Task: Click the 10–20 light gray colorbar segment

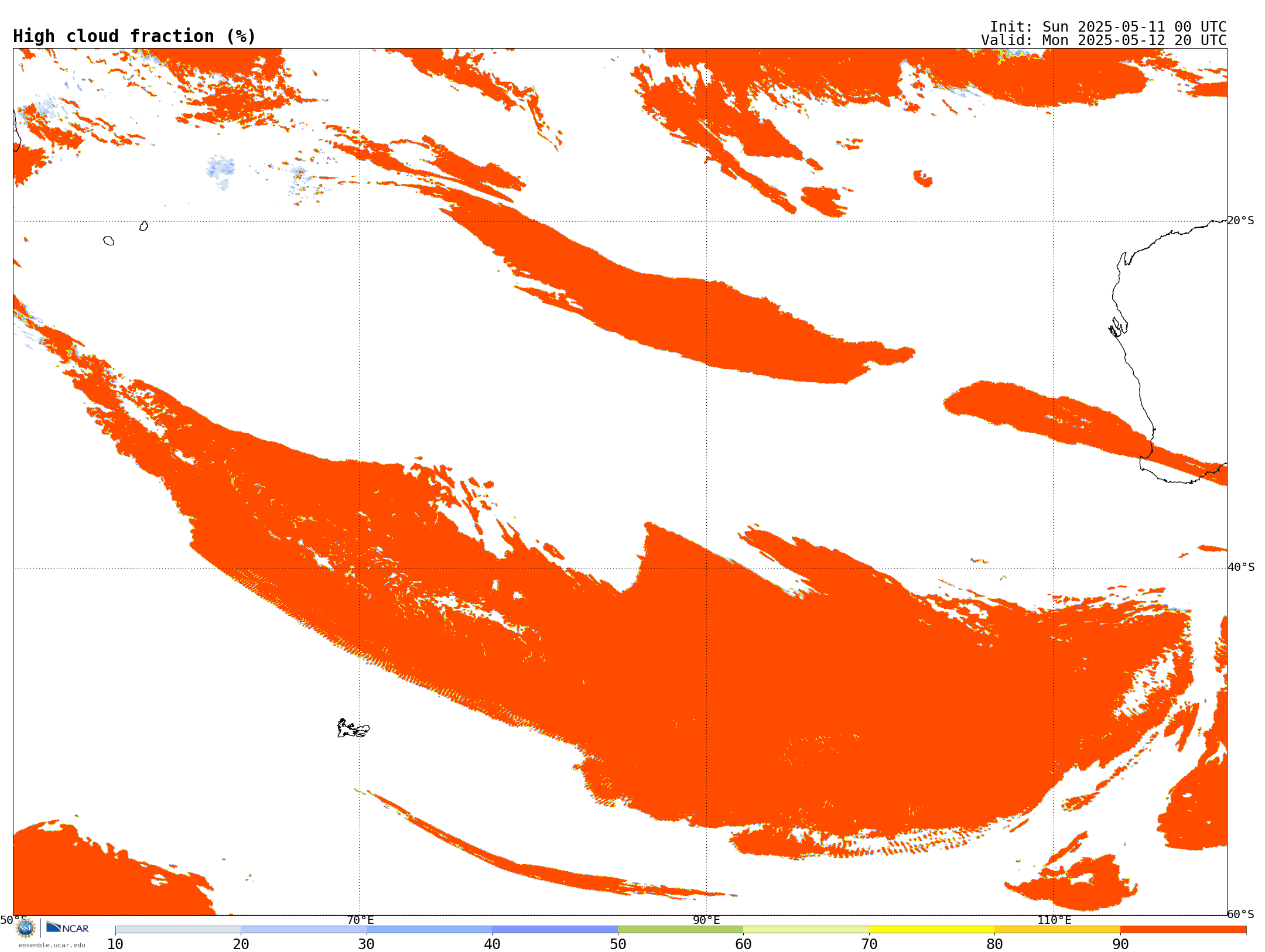Action: 178,930
